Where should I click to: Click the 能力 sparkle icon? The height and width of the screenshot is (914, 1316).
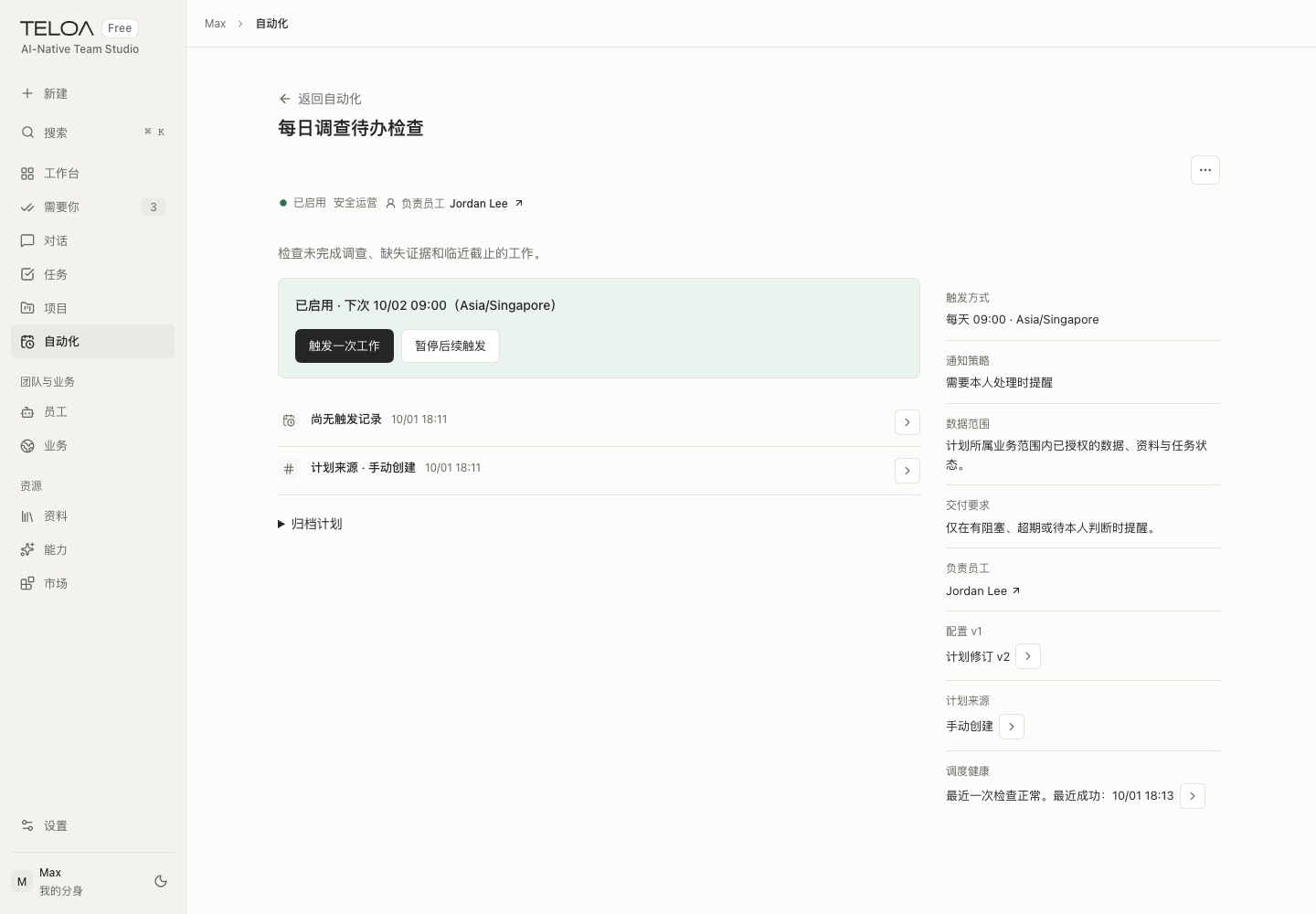point(27,550)
